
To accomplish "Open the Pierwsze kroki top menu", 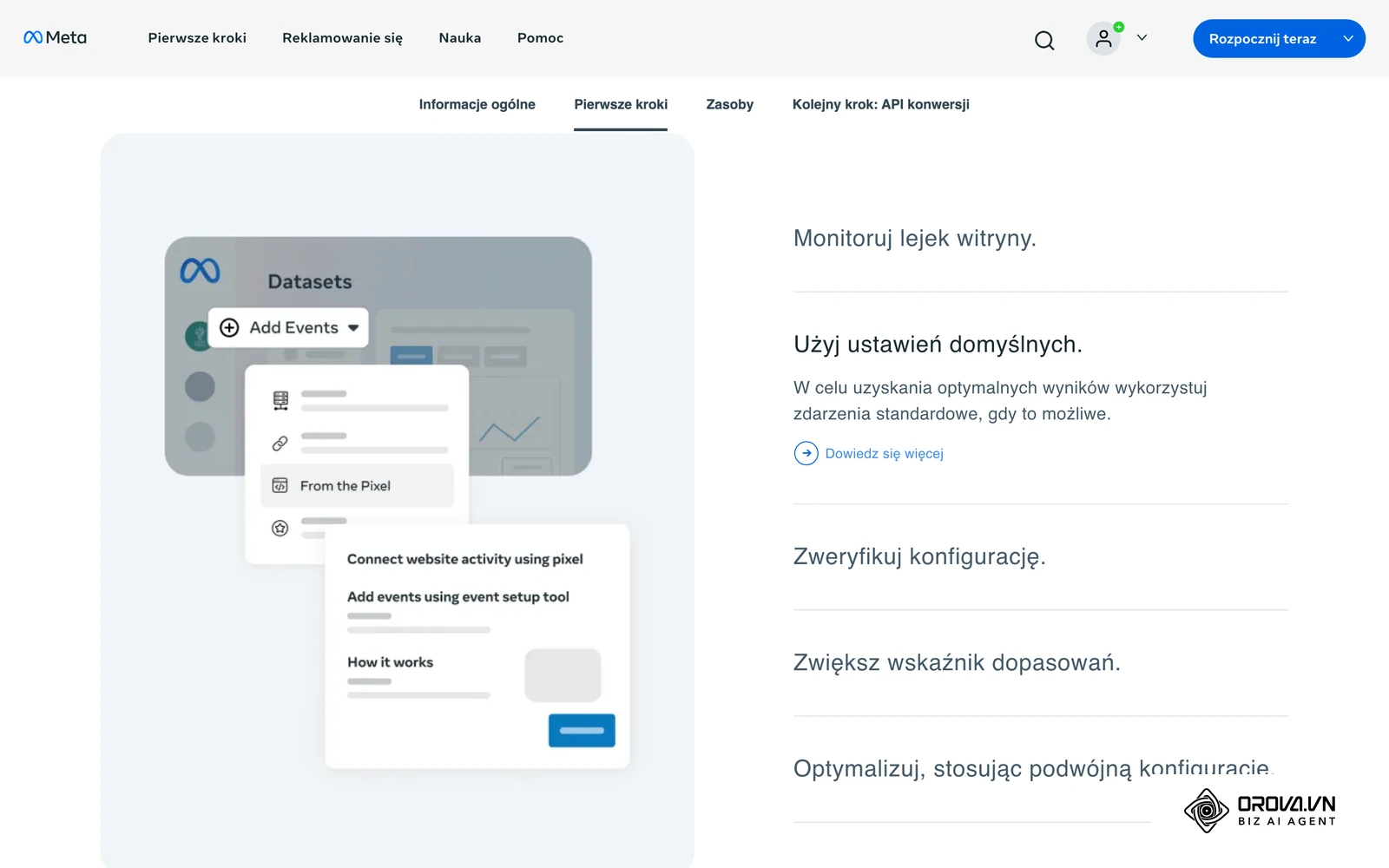I will tap(197, 38).
